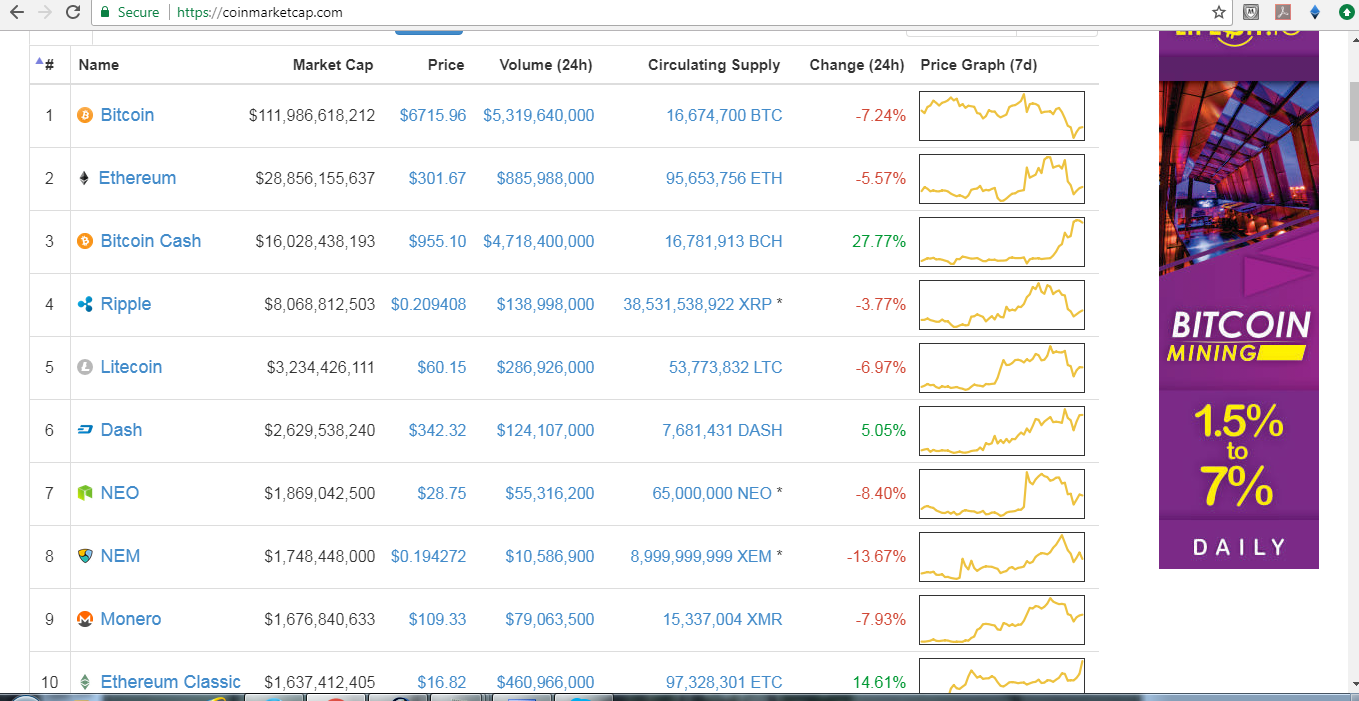Click the Ripple coin icon
Image resolution: width=1359 pixels, height=701 pixels.
[85, 304]
